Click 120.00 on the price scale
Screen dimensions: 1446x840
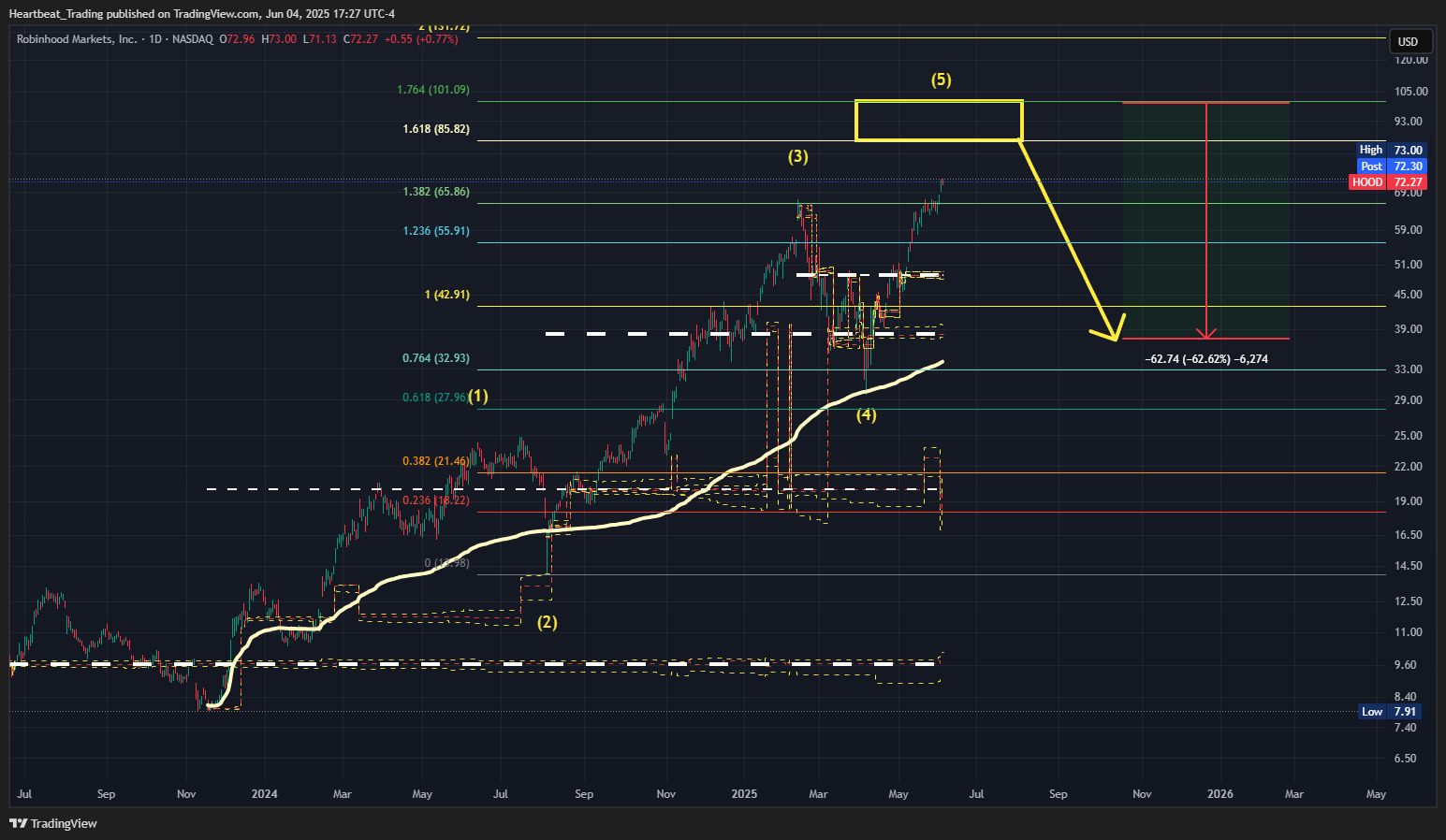[1411, 60]
